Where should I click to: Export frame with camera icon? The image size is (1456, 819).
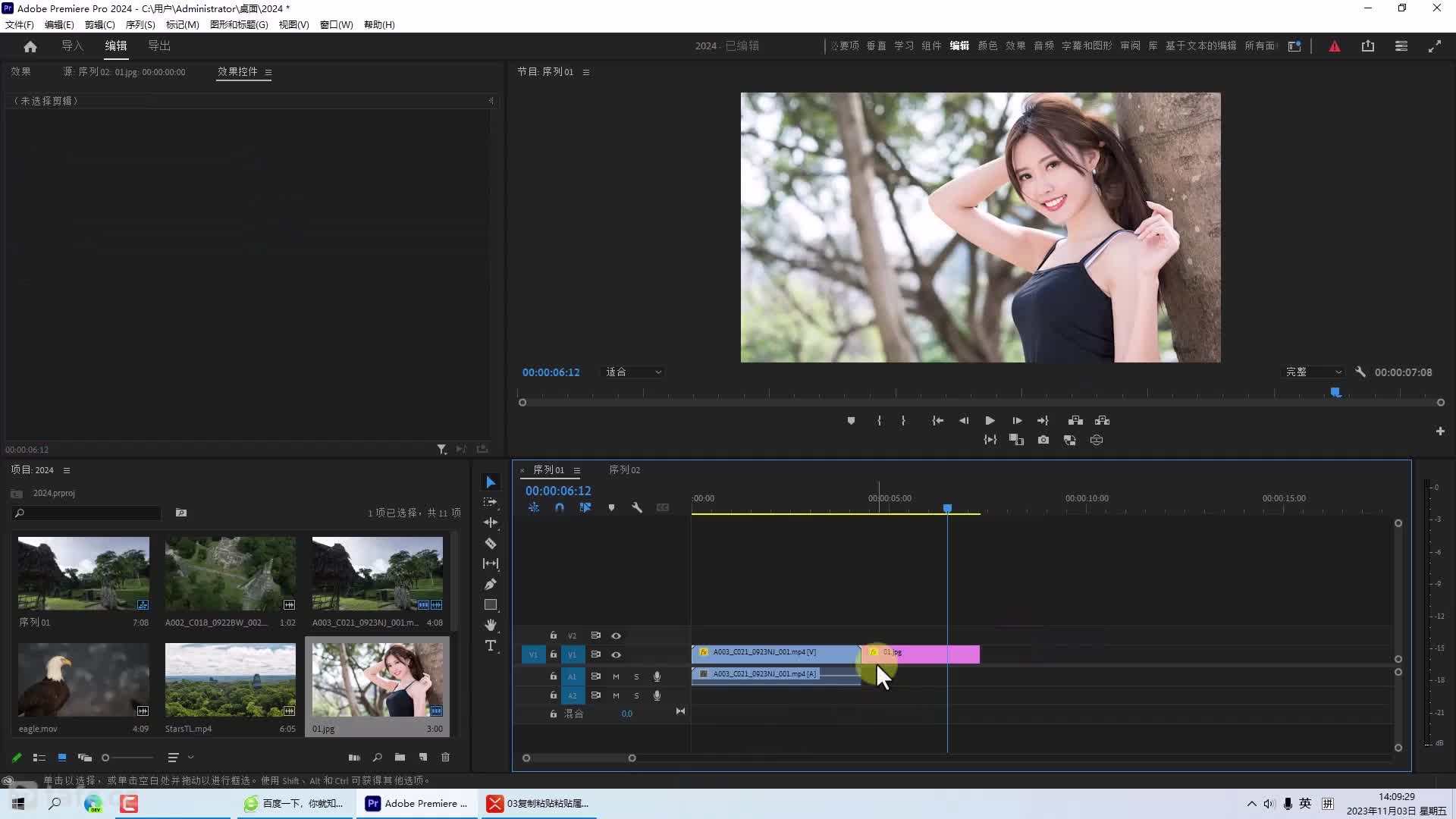(1043, 440)
